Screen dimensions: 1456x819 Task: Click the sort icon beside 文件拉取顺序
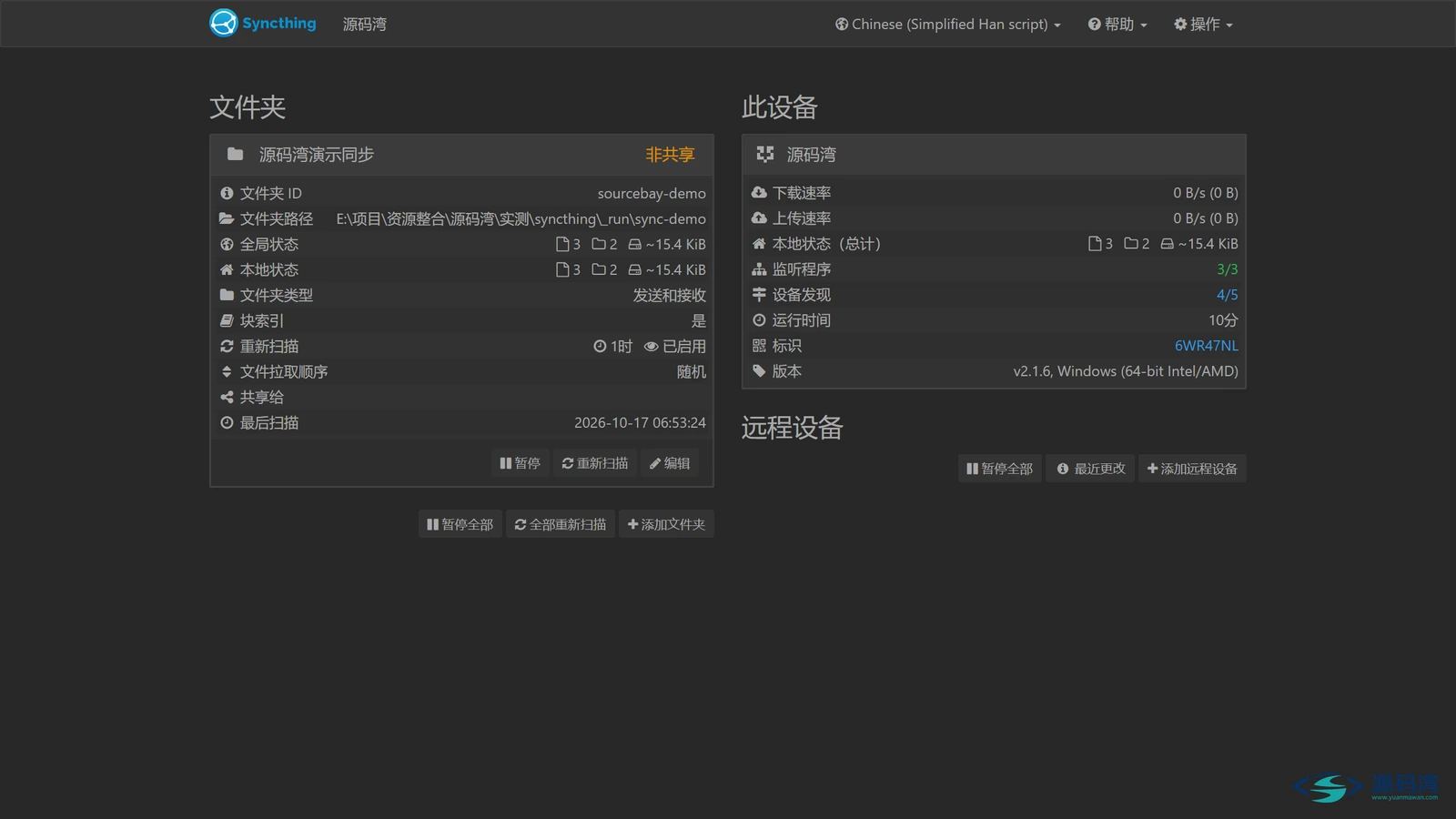(x=227, y=371)
